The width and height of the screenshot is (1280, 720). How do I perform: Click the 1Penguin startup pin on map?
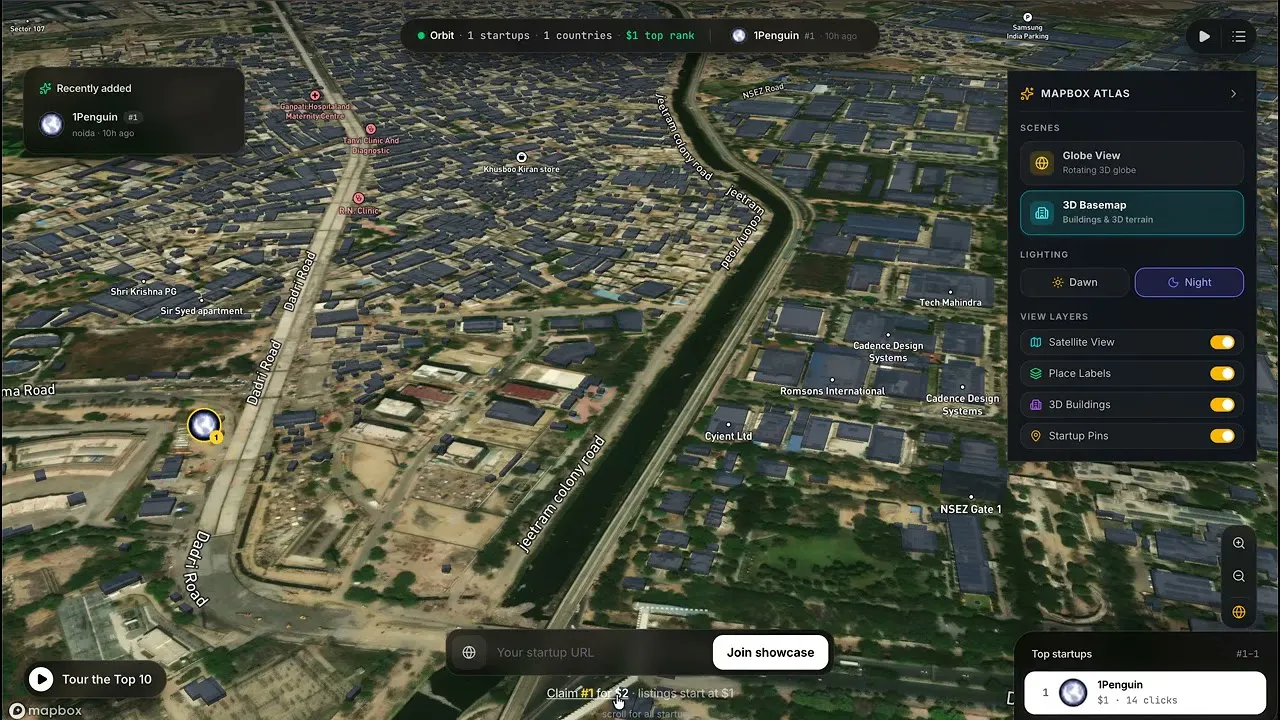click(204, 425)
